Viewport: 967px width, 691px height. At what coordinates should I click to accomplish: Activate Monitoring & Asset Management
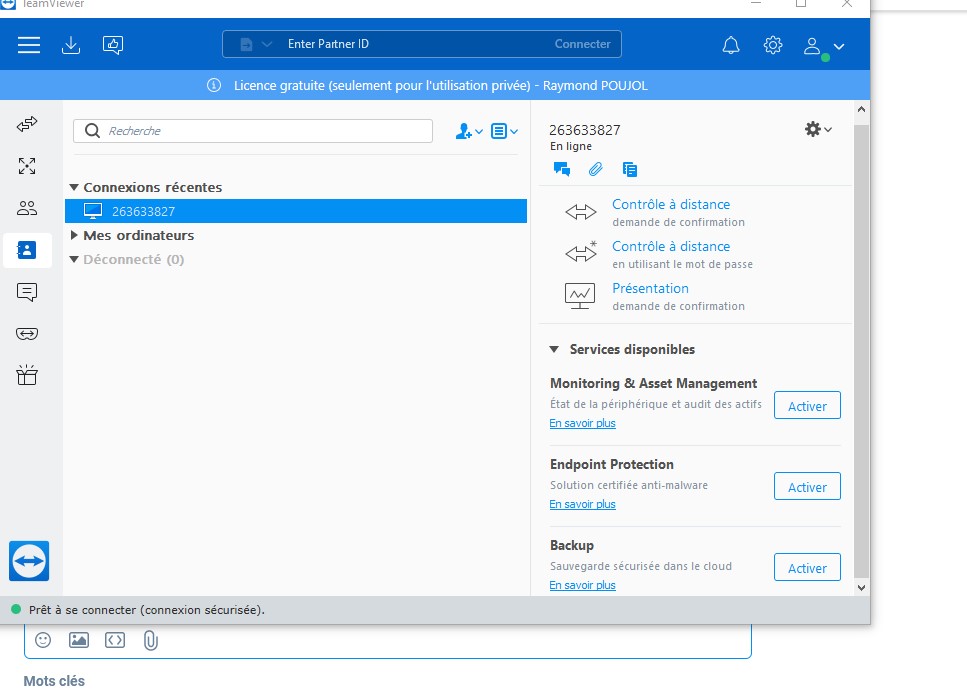pos(807,405)
